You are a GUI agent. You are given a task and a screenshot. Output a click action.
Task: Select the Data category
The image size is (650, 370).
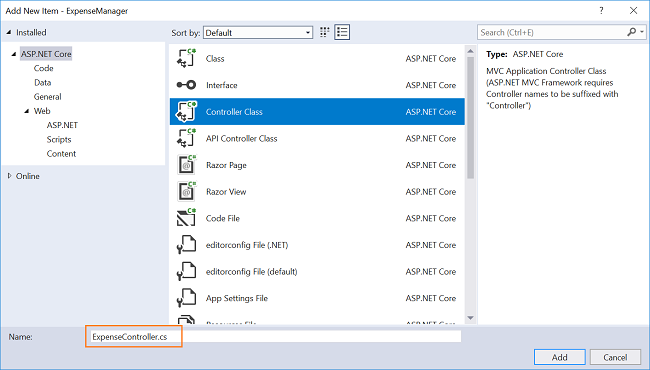(43, 82)
